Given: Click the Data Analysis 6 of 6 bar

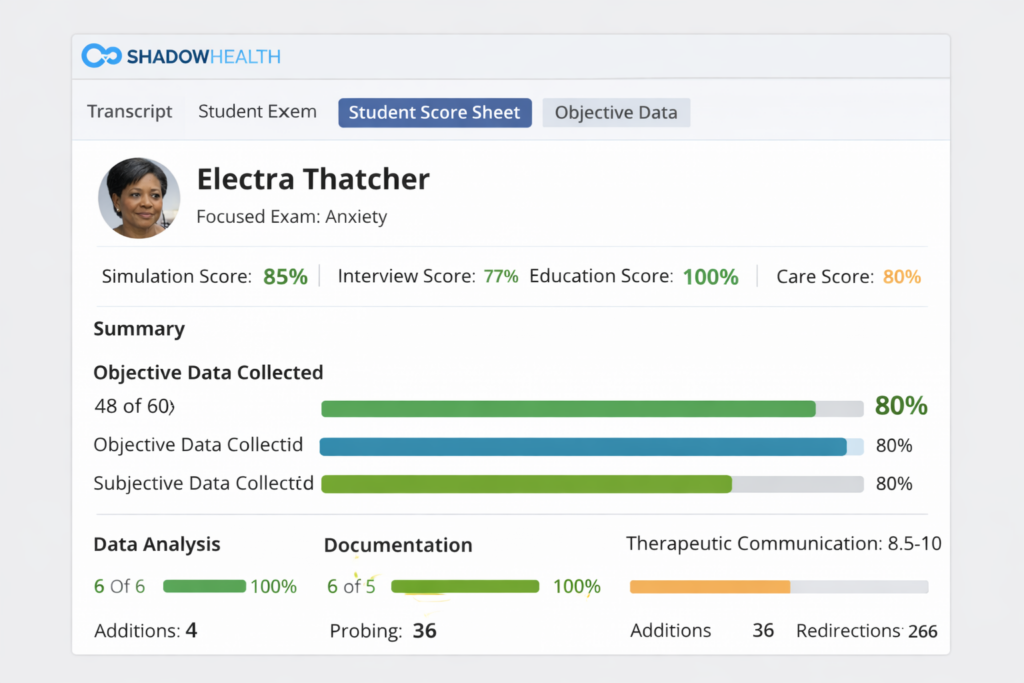Looking at the screenshot, I should pos(204,587).
